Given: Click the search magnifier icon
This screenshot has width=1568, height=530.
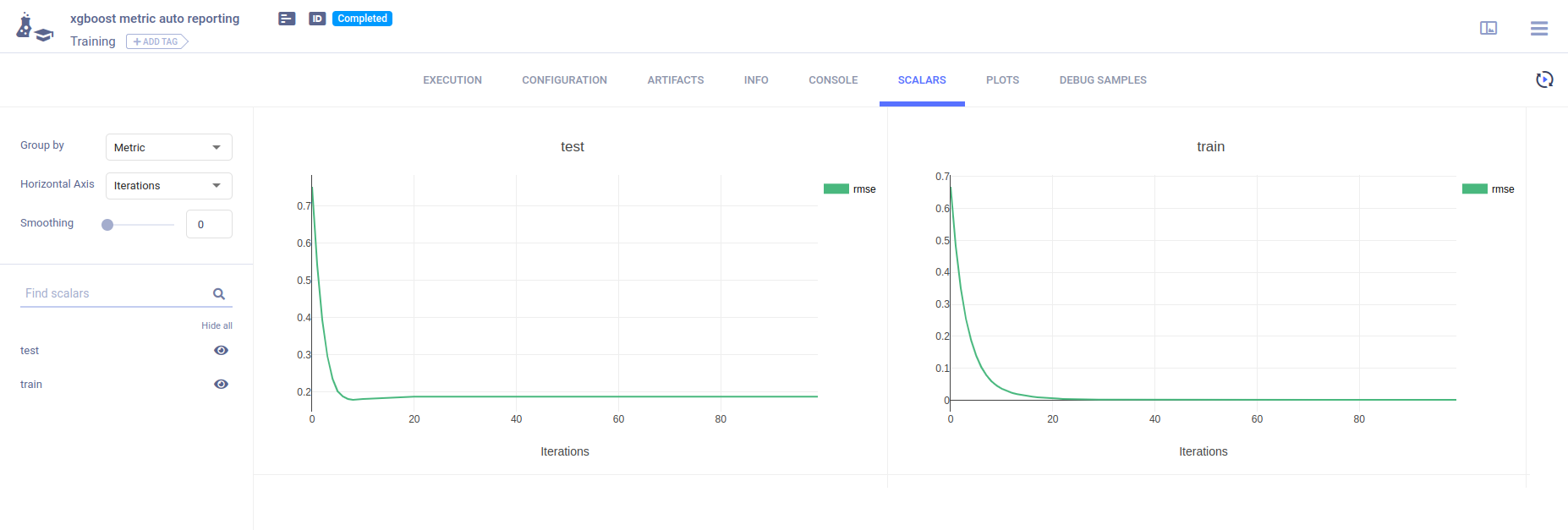Looking at the screenshot, I should tap(219, 294).
